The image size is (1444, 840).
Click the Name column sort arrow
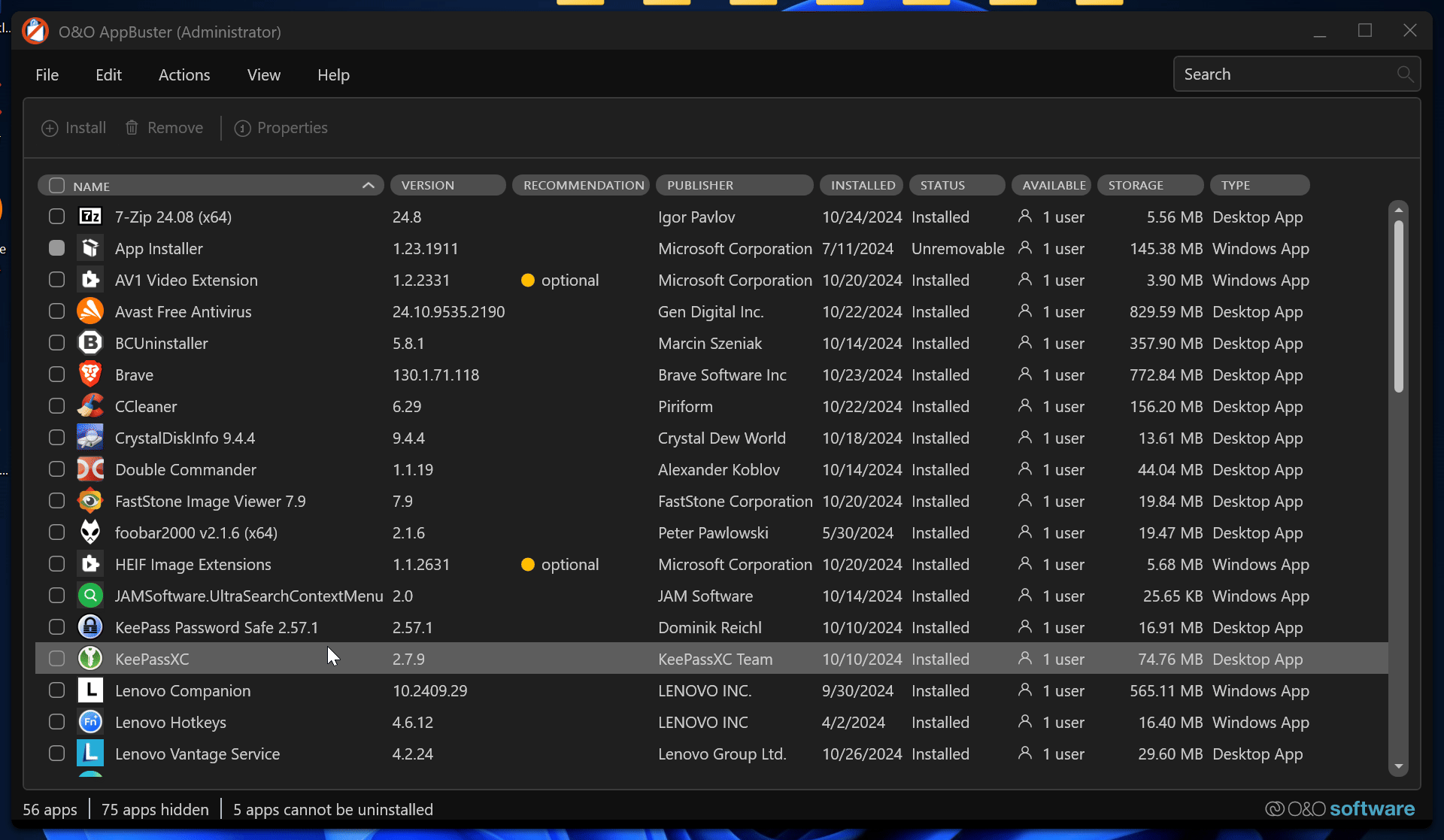click(368, 186)
